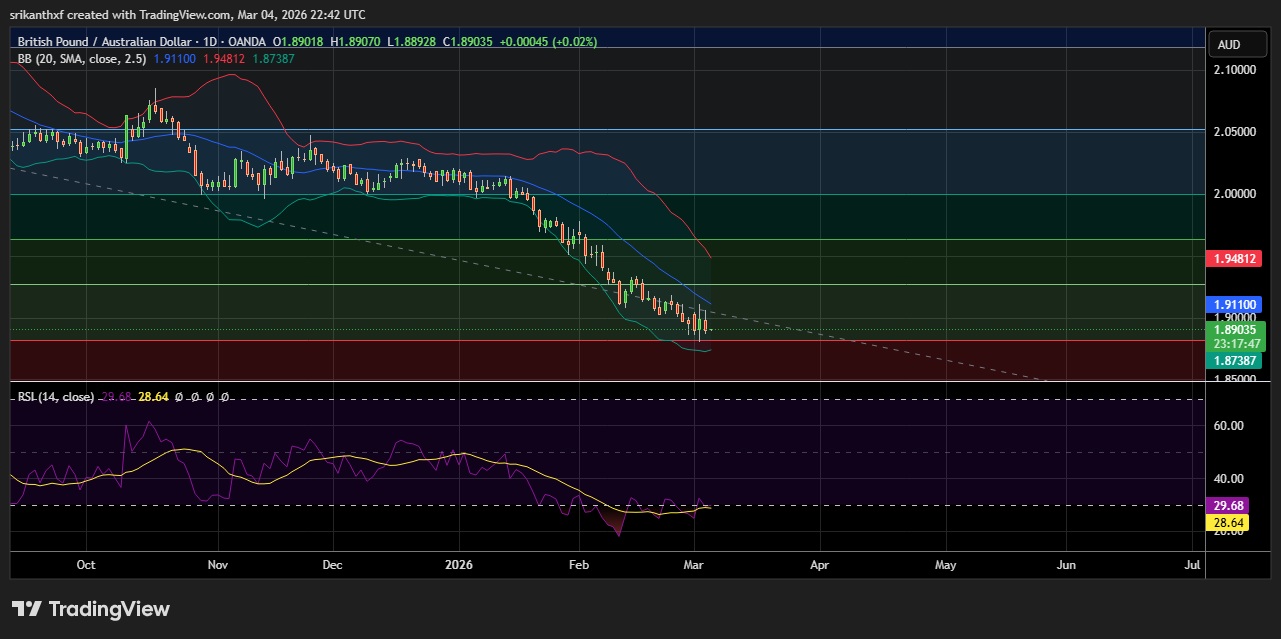1281x639 pixels.
Task: Click the 2026 label on time axis
Action: 458,565
